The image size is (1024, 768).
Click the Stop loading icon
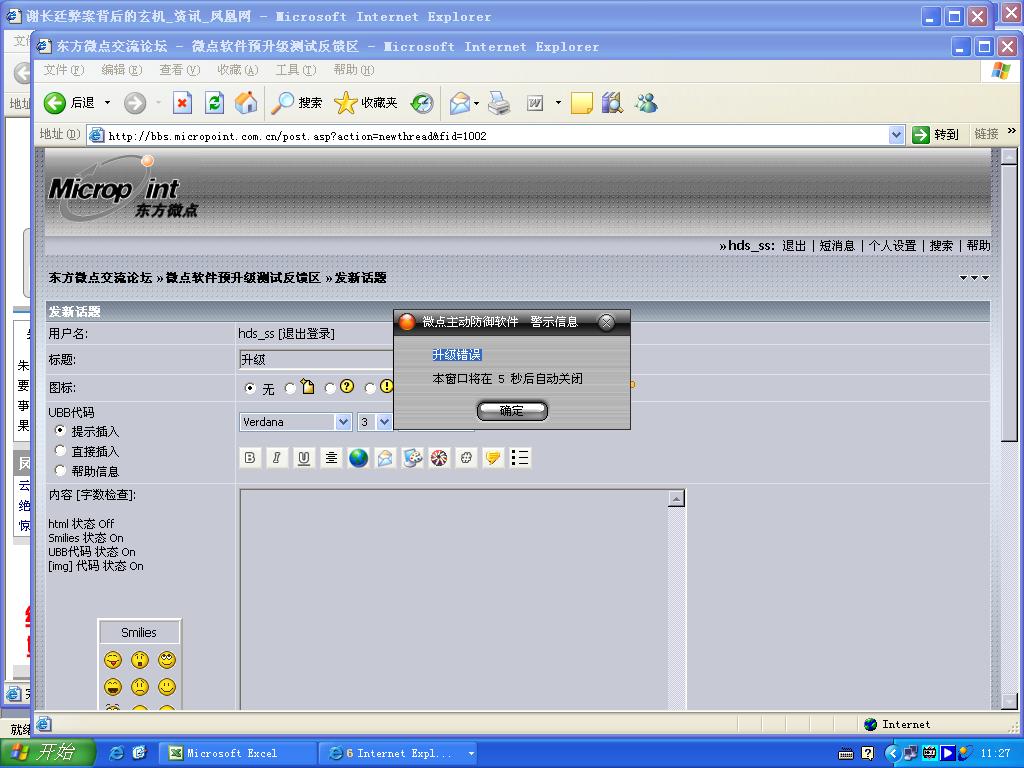(x=182, y=103)
